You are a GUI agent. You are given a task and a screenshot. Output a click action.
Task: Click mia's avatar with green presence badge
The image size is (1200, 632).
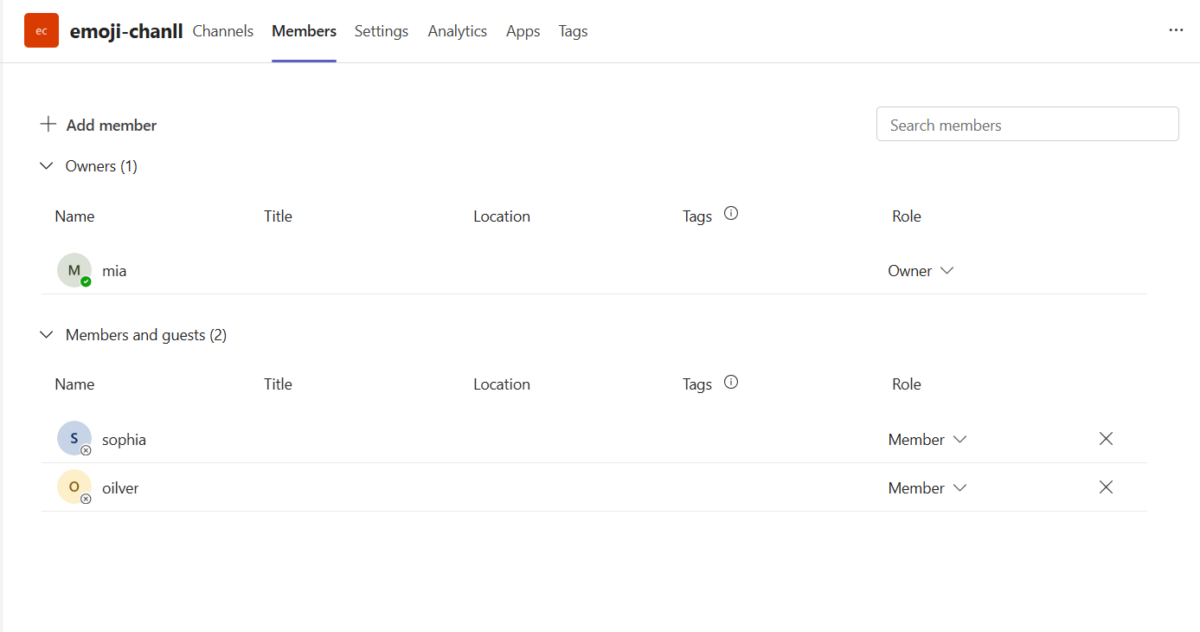tap(73, 270)
